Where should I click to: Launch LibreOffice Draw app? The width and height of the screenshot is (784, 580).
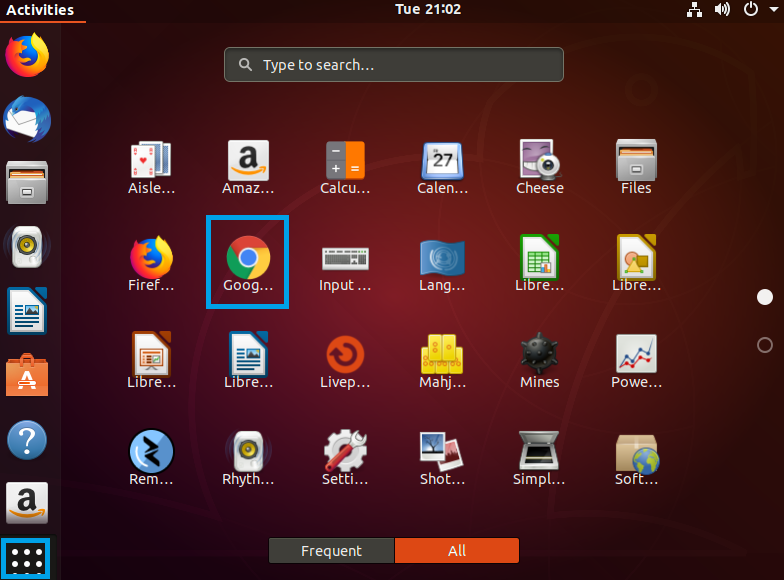(636, 264)
